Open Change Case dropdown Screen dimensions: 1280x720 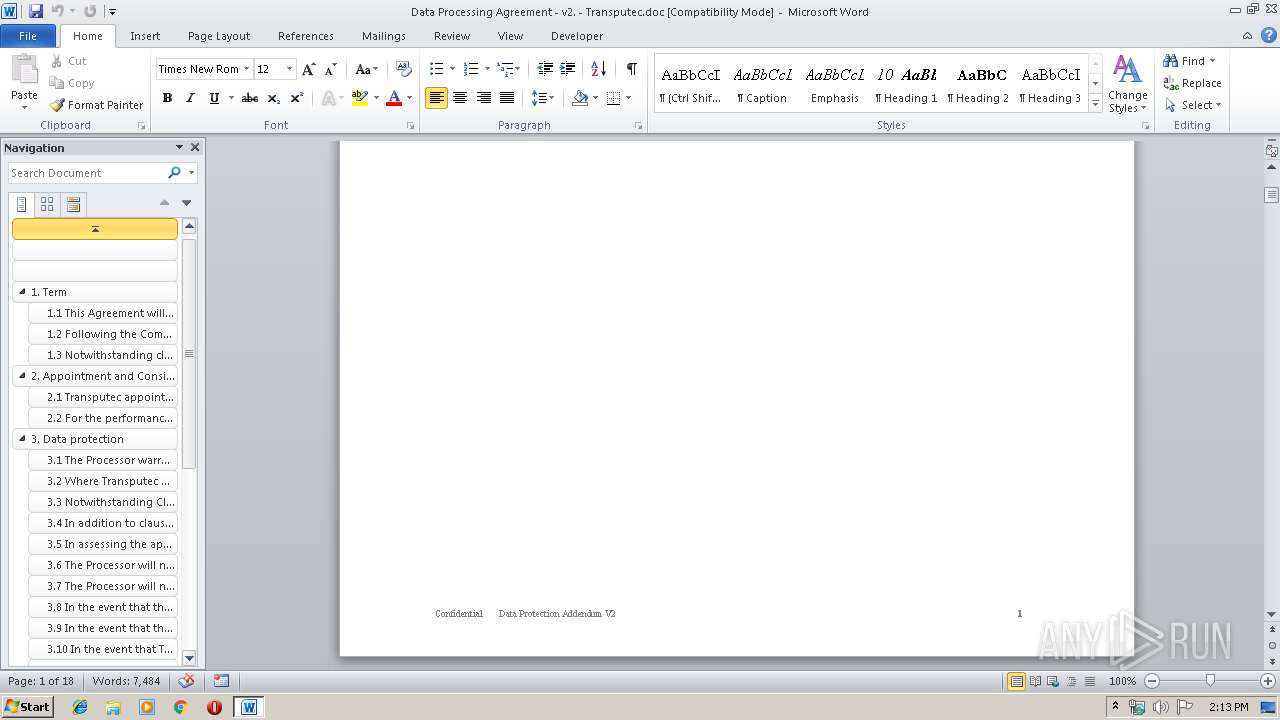(365, 69)
